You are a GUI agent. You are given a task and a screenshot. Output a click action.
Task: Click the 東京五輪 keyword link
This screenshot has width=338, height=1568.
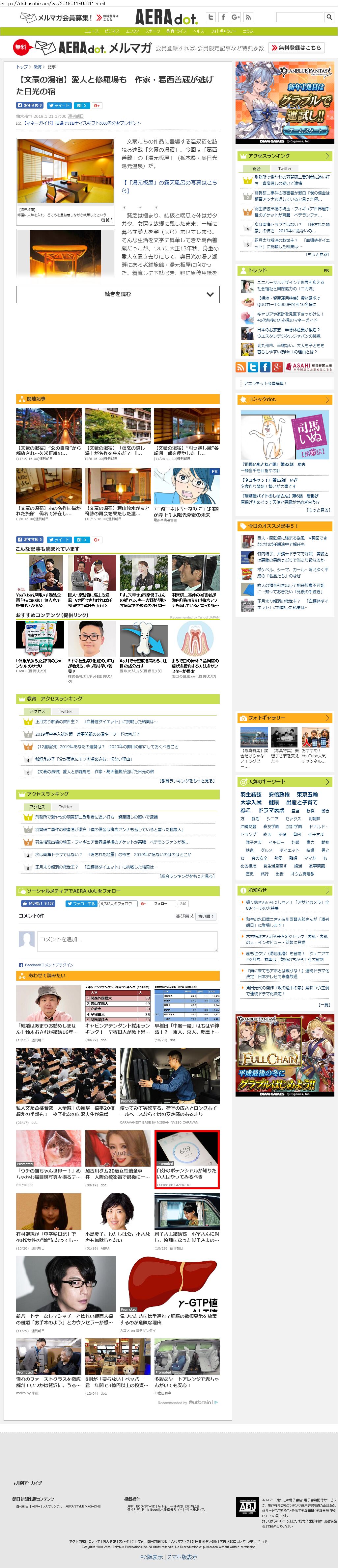(307, 794)
